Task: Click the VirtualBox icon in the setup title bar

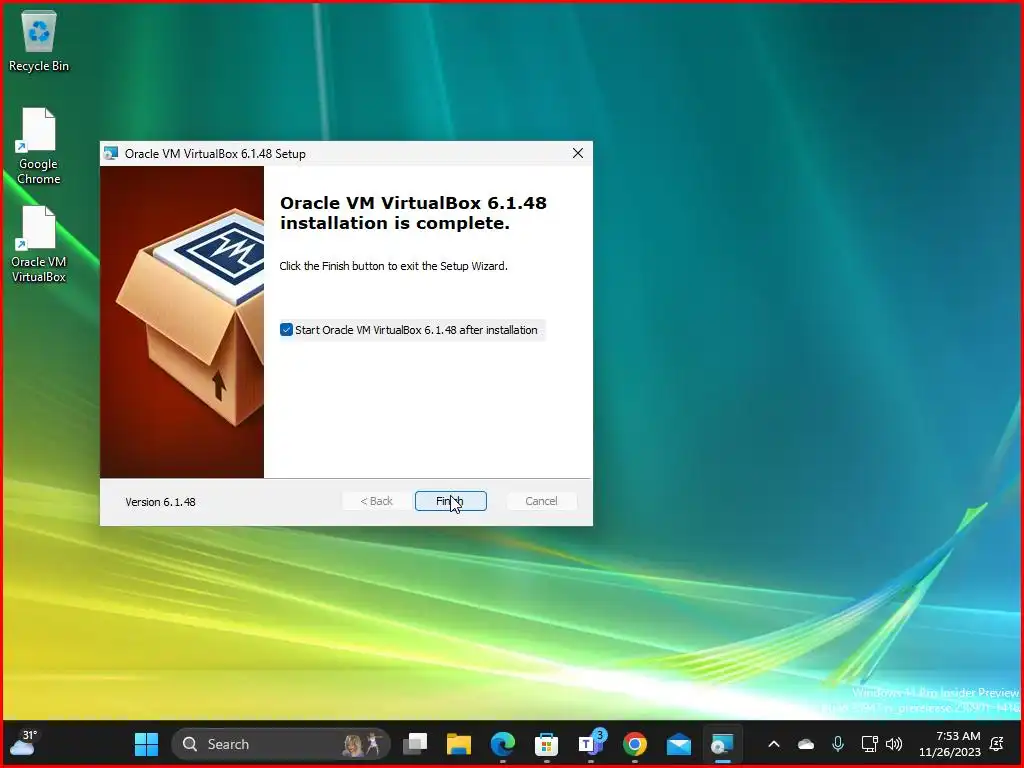Action: pos(111,153)
